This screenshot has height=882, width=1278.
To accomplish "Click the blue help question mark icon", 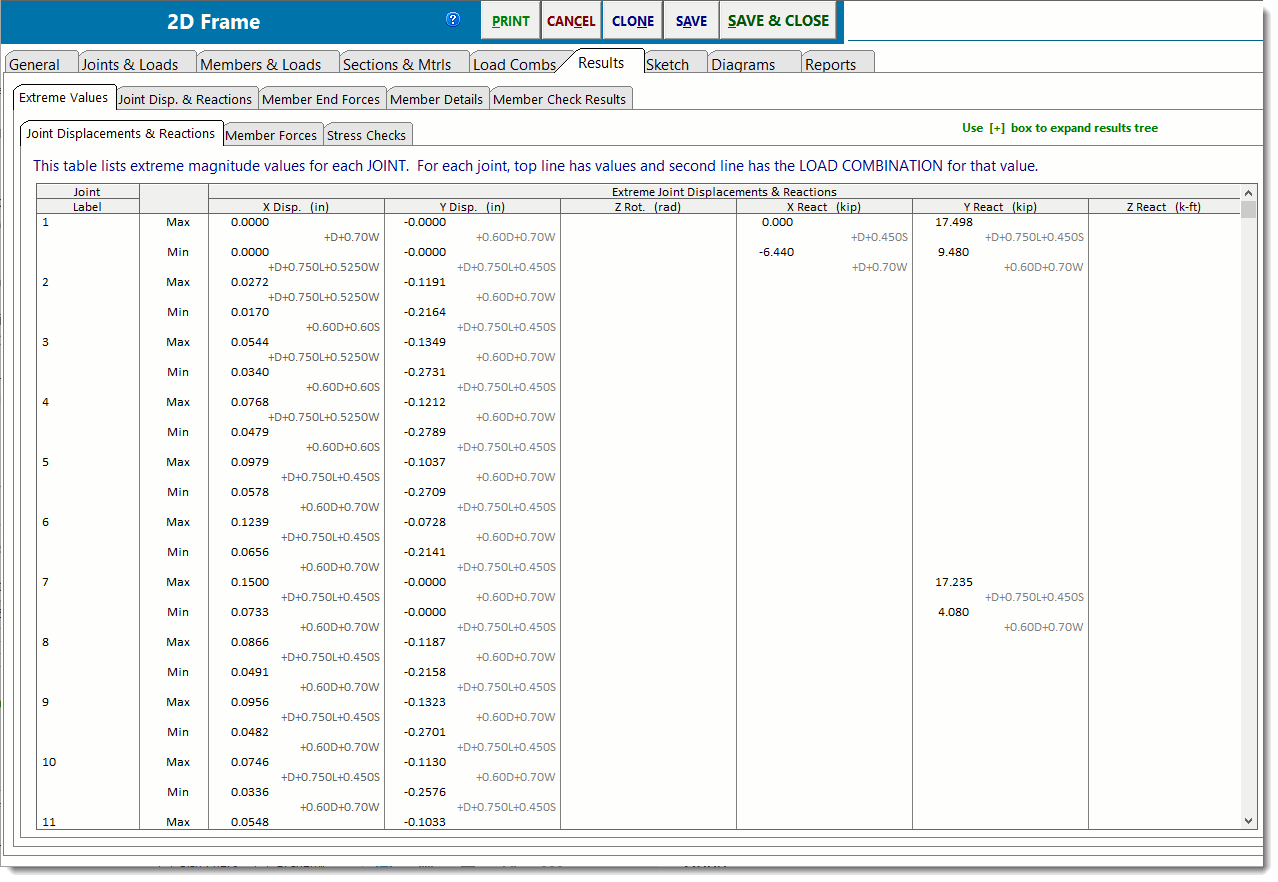I will (x=453, y=19).
